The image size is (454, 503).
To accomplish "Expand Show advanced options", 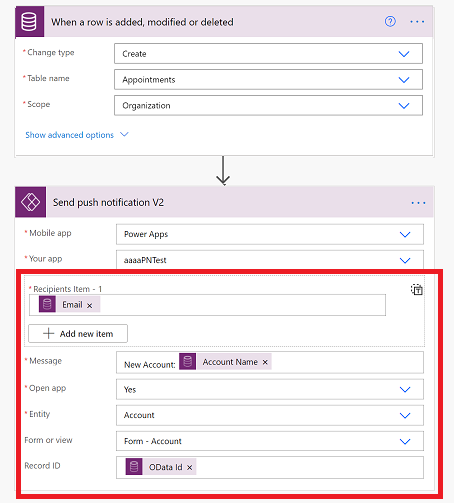I will 77,135.
